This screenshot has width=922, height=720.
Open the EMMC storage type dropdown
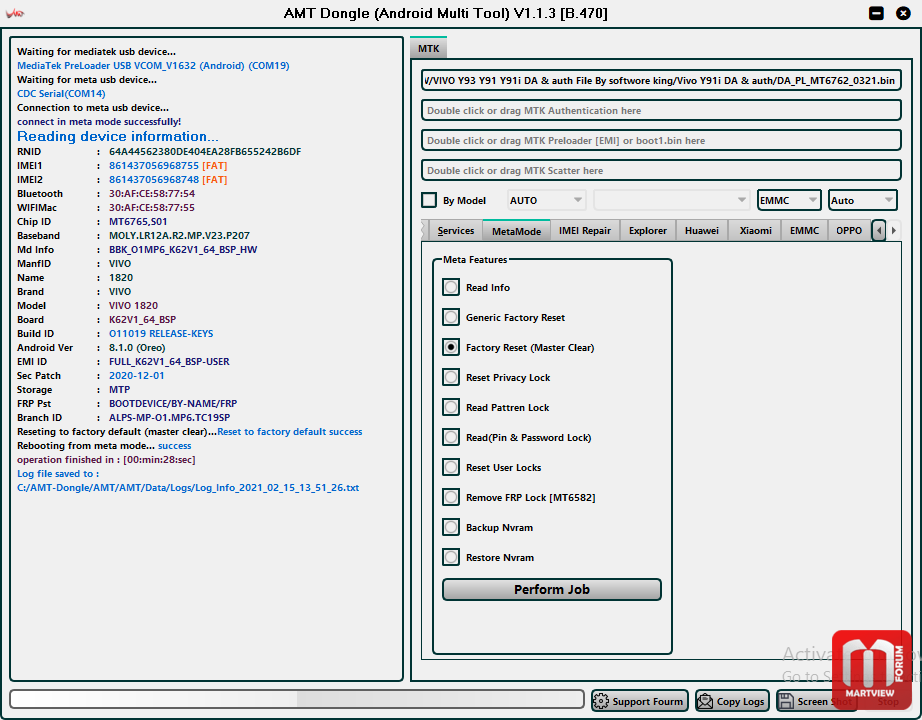pyautogui.click(x=789, y=200)
